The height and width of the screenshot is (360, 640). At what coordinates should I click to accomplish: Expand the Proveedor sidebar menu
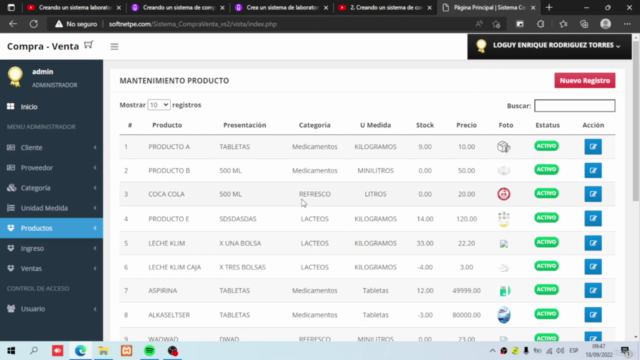click(51, 168)
